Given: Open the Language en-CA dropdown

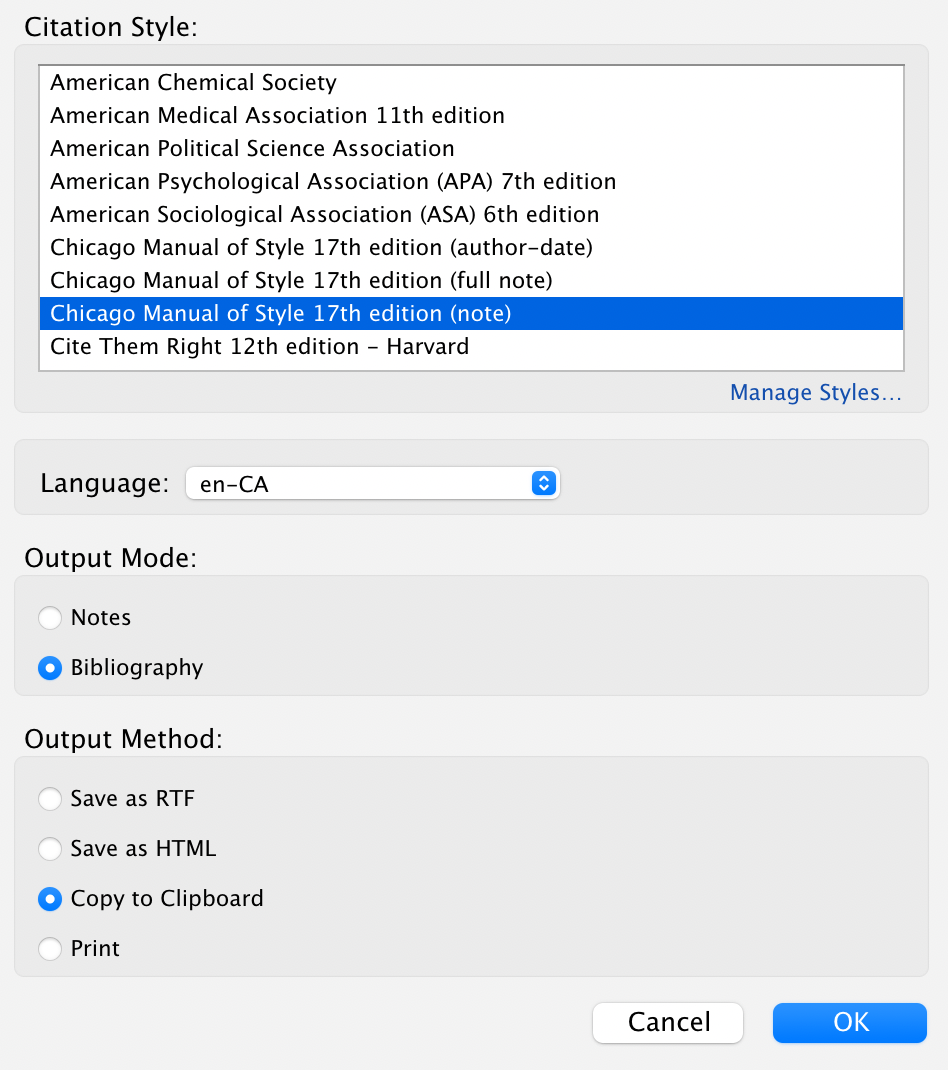Looking at the screenshot, I should pyautogui.click(x=373, y=483).
